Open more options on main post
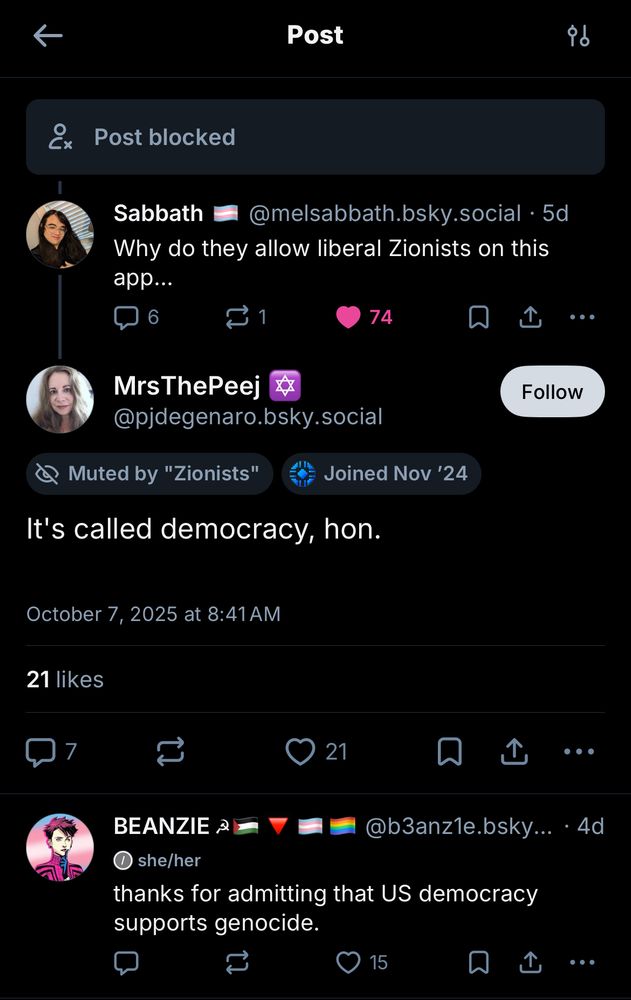The image size is (631, 1000). 579,751
